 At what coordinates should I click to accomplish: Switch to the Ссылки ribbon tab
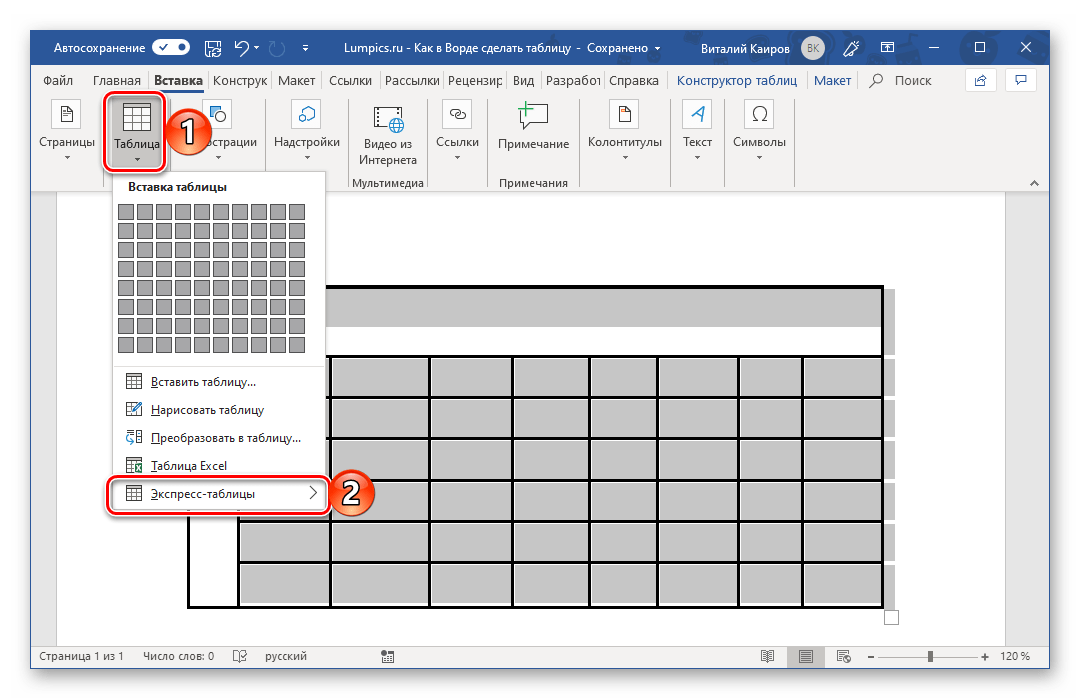(x=350, y=81)
